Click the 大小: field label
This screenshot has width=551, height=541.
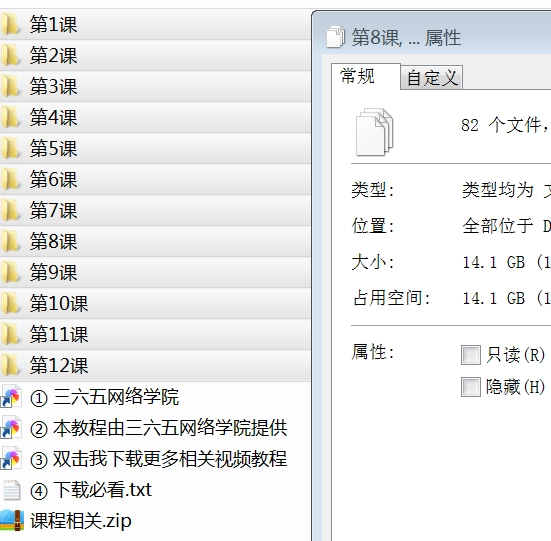373,262
